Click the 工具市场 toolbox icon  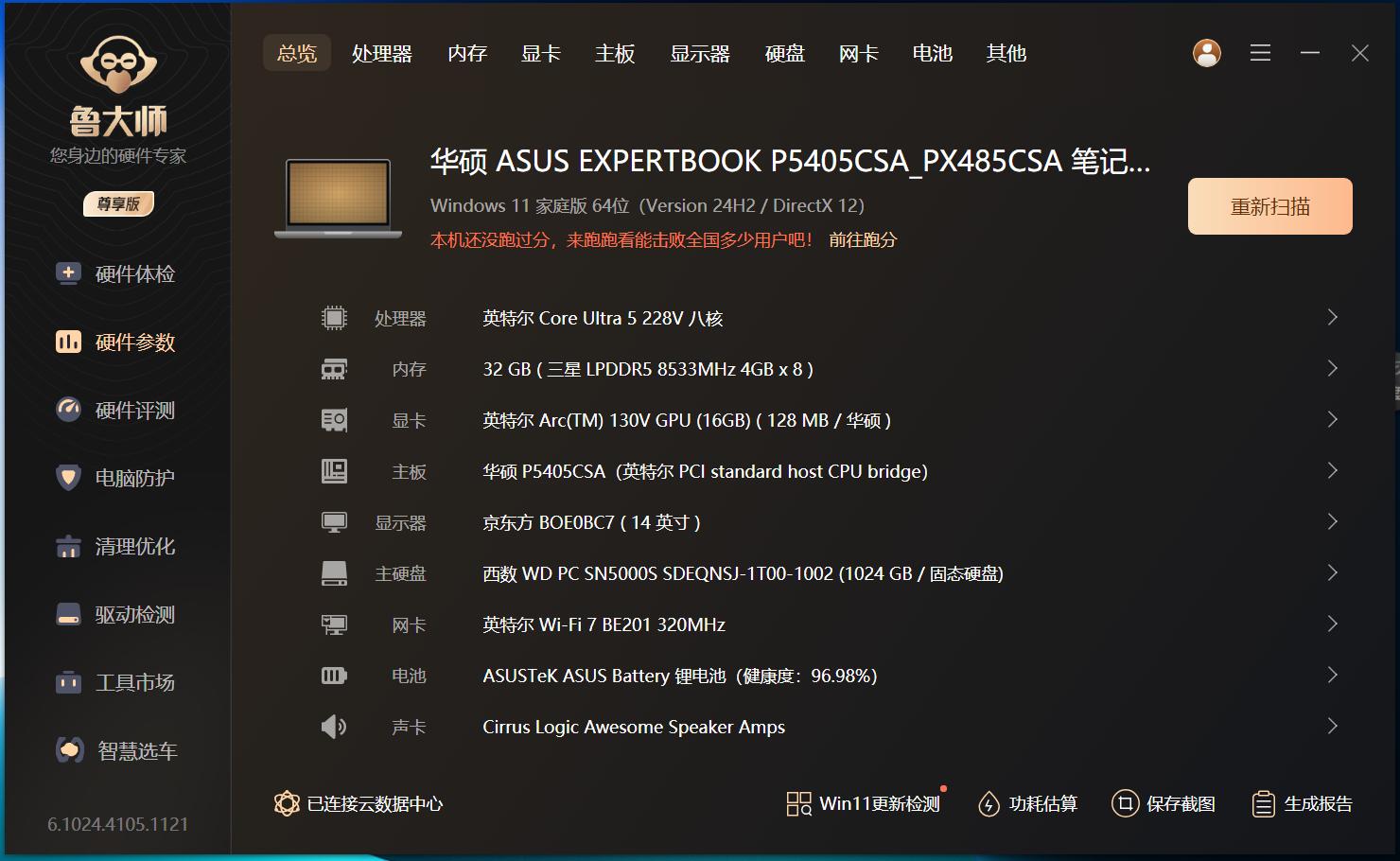(x=68, y=683)
